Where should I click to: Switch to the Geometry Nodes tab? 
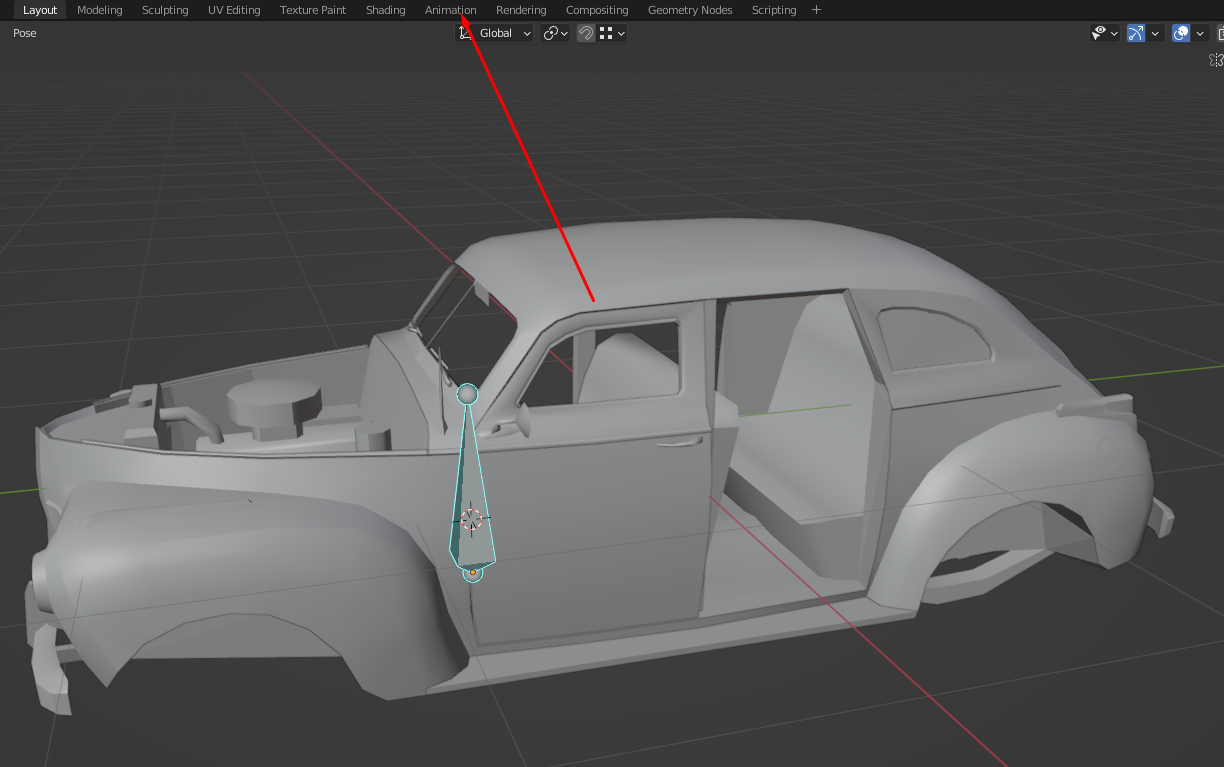coord(689,10)
